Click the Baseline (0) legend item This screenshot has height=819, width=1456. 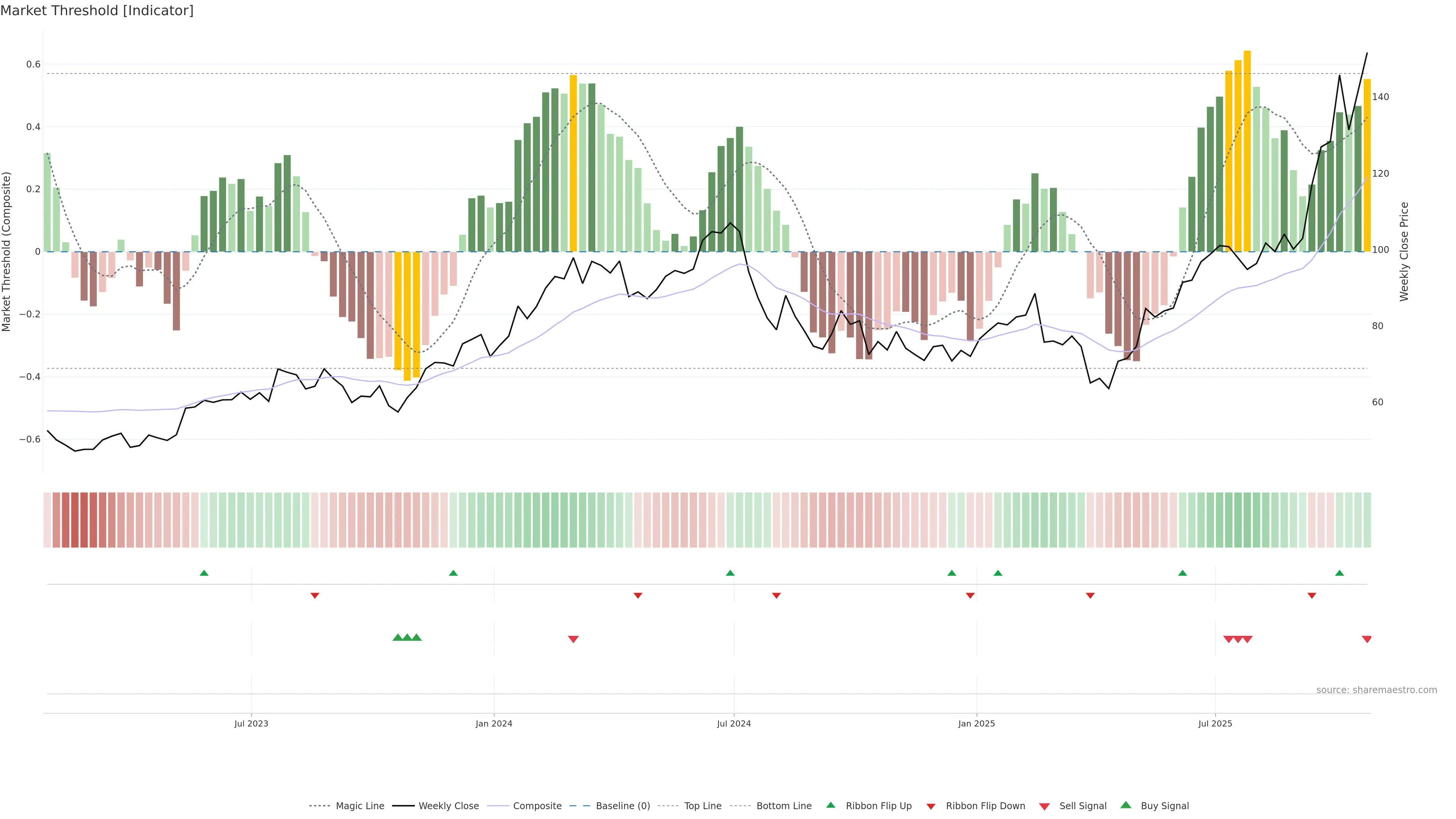[623, 806]
